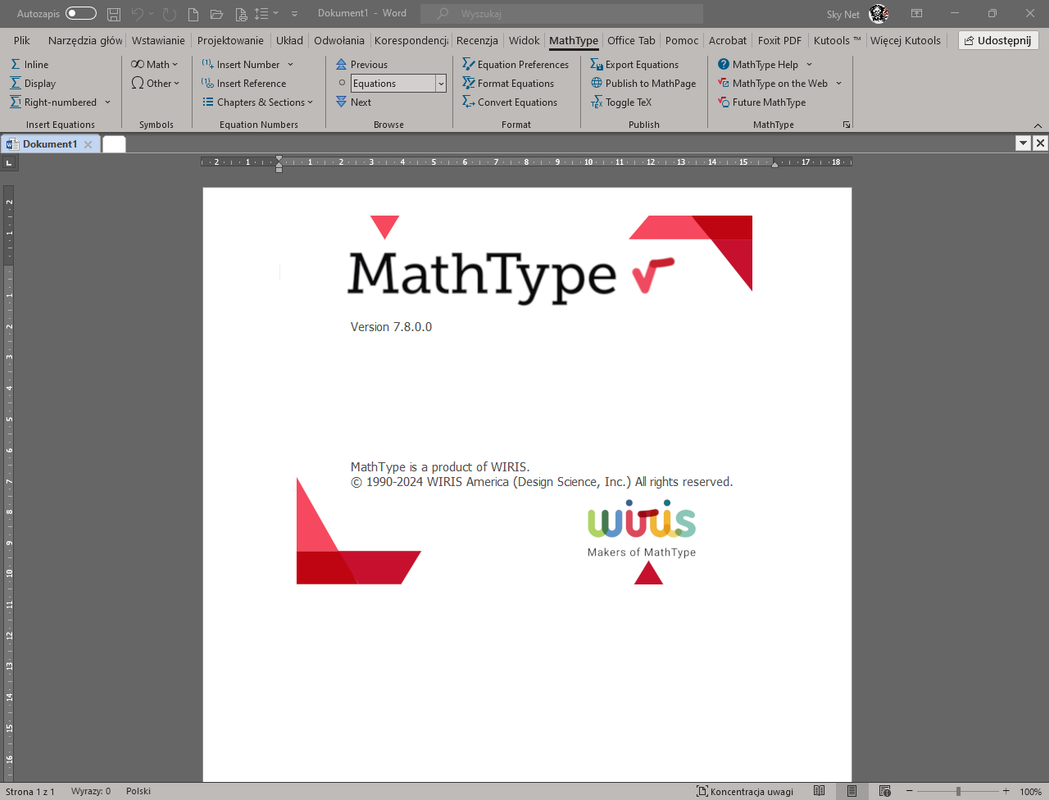This screenshot has height=800, width=1049.
Task: Click Convert Equations
Action: click(x=510, y=102)
